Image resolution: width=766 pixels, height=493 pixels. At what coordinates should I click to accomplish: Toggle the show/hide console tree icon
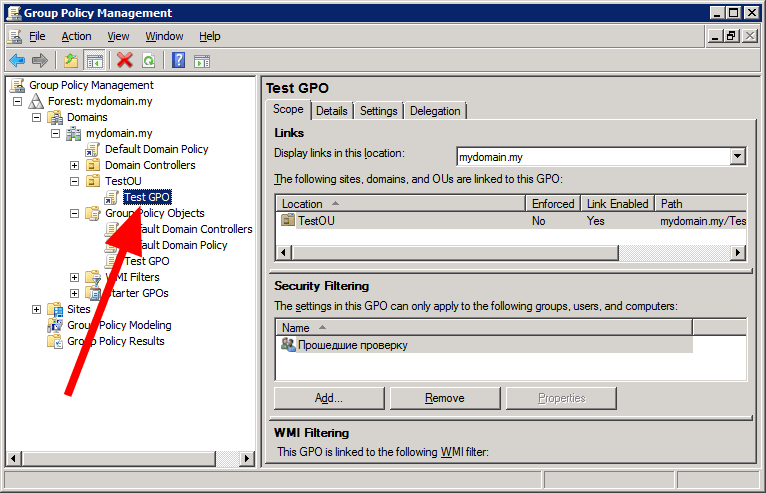point(94,61)
